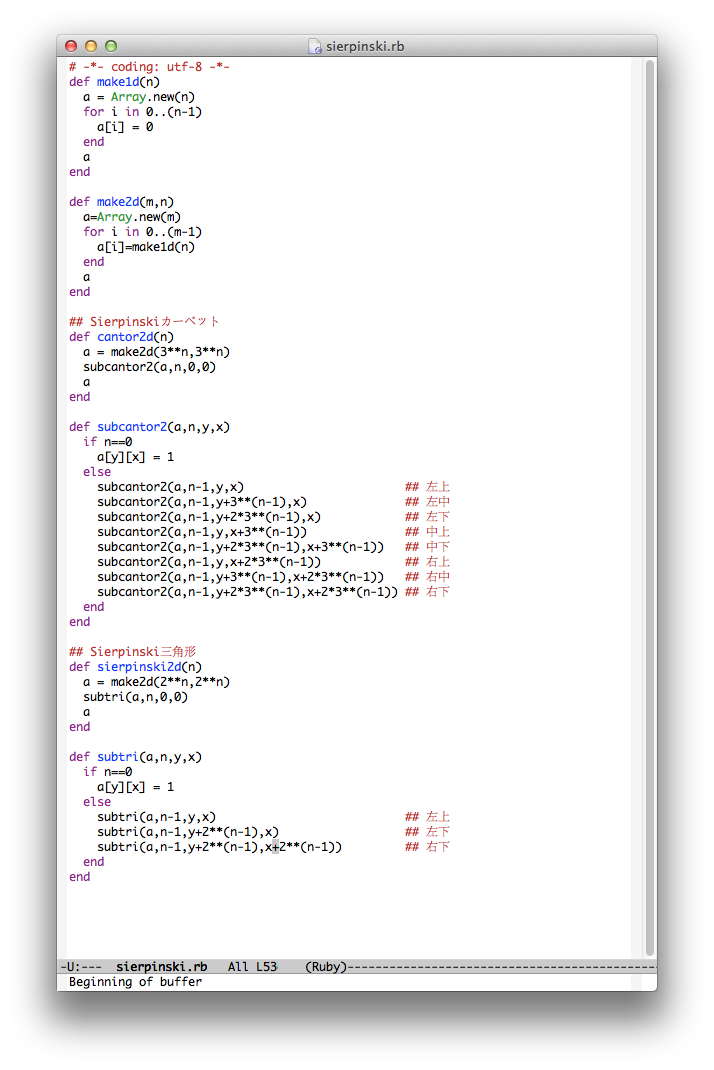Click 'subcantor2(a,n-1,y,x+3**(n-1))' line

pyautogui.click(x=201, y=532)
